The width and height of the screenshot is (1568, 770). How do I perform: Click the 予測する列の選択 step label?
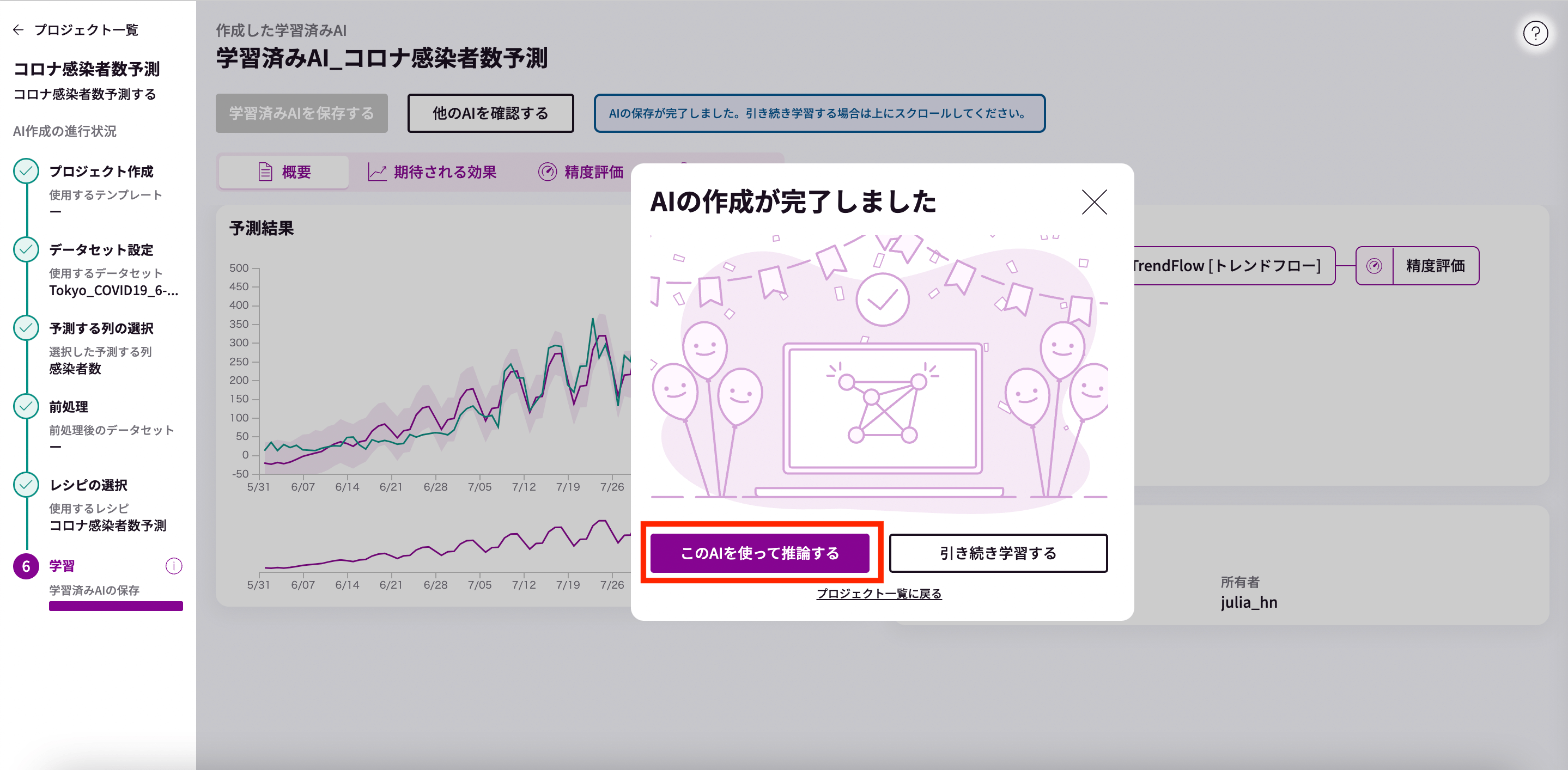click(101, 328)
